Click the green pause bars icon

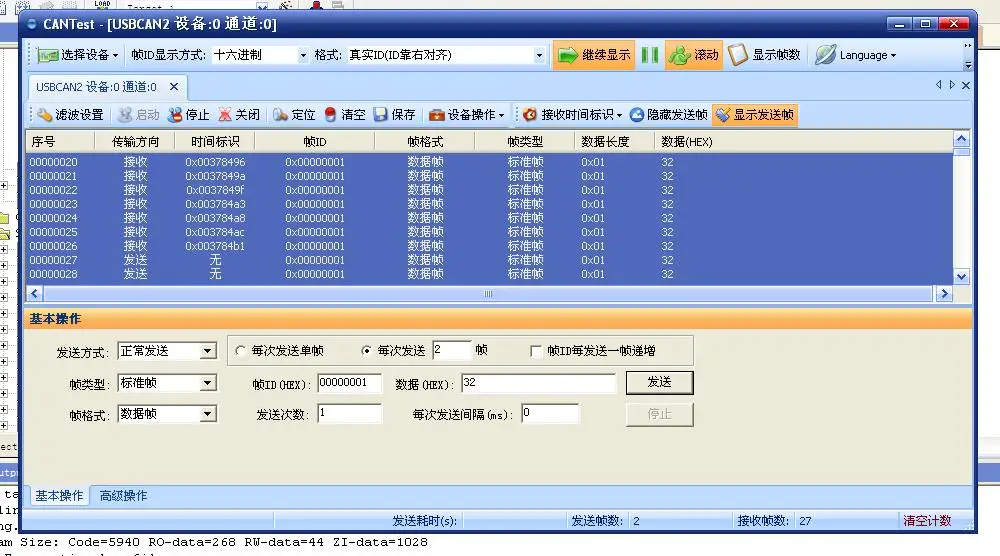(650, 55)
